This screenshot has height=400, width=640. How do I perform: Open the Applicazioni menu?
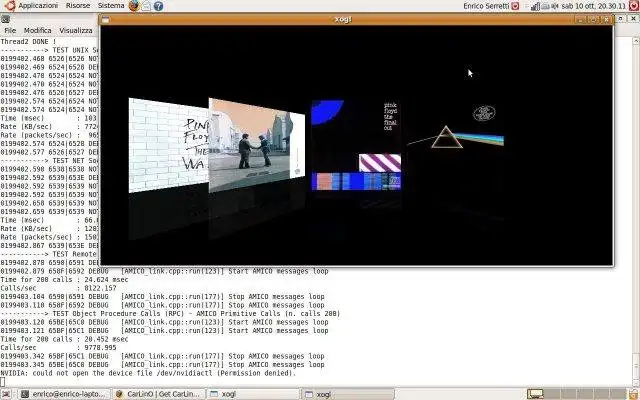pyautogui.click(x=38, y=6)
